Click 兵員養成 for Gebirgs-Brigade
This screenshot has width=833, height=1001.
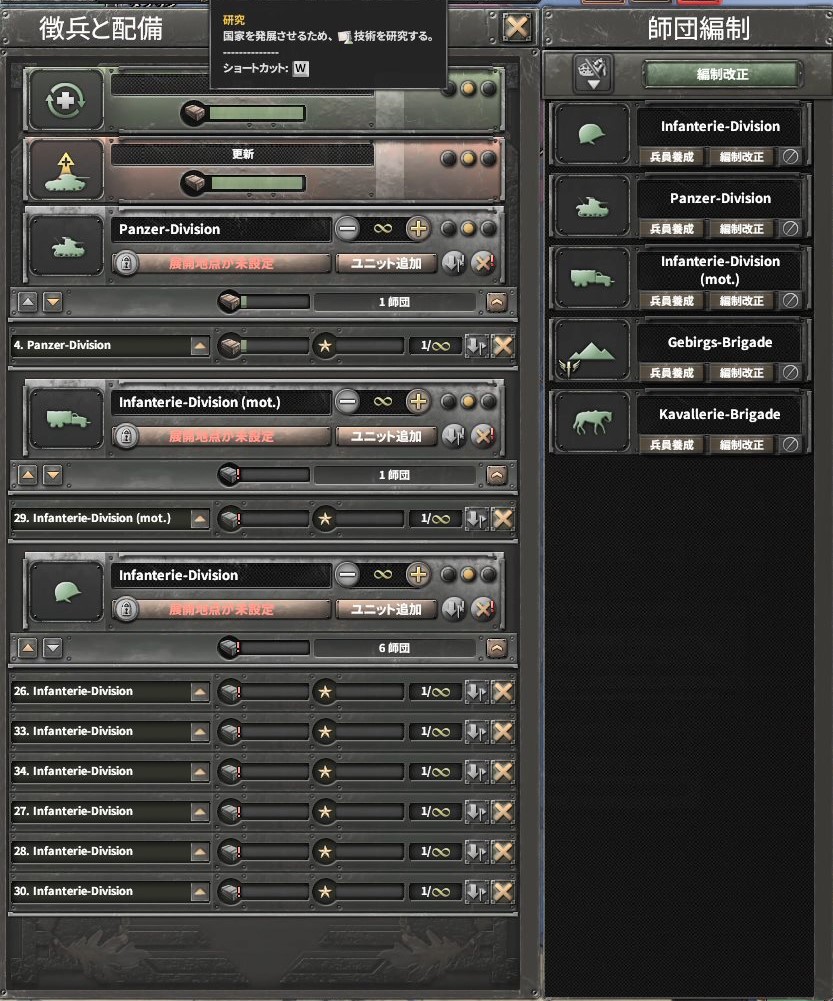pyautogui.click(x=672, y=372)
